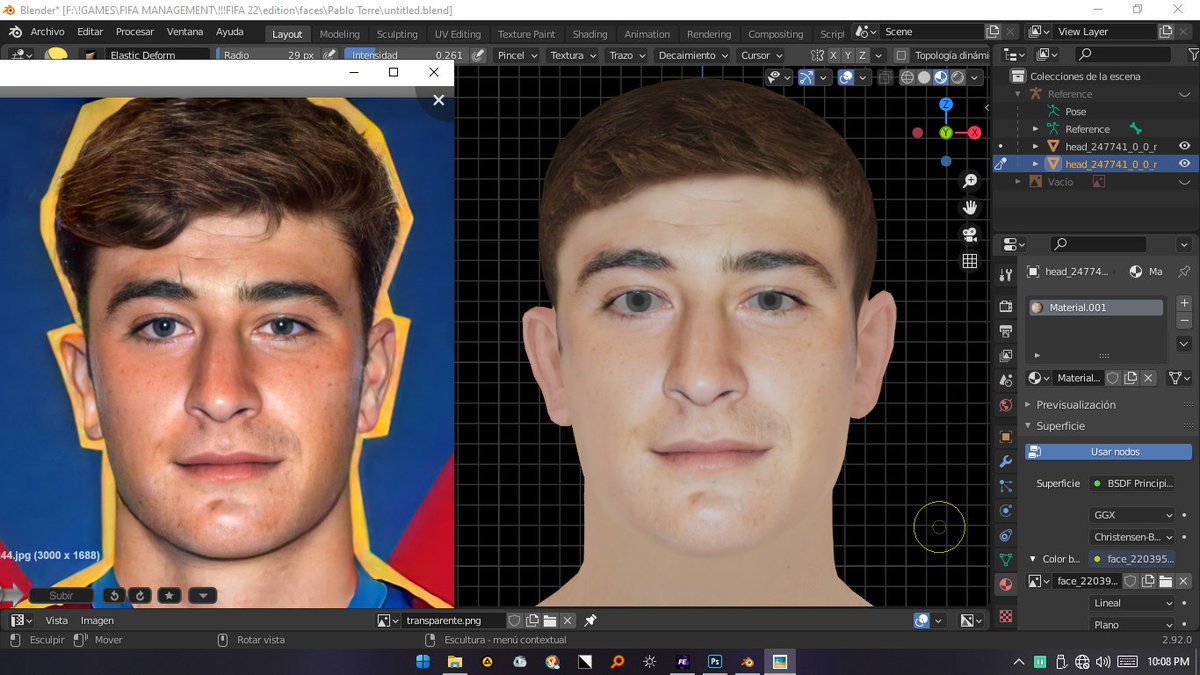Open the GGX distribution dropdown
Viewport: 1200px width, 675px height.
click(x=1133, y=515)
